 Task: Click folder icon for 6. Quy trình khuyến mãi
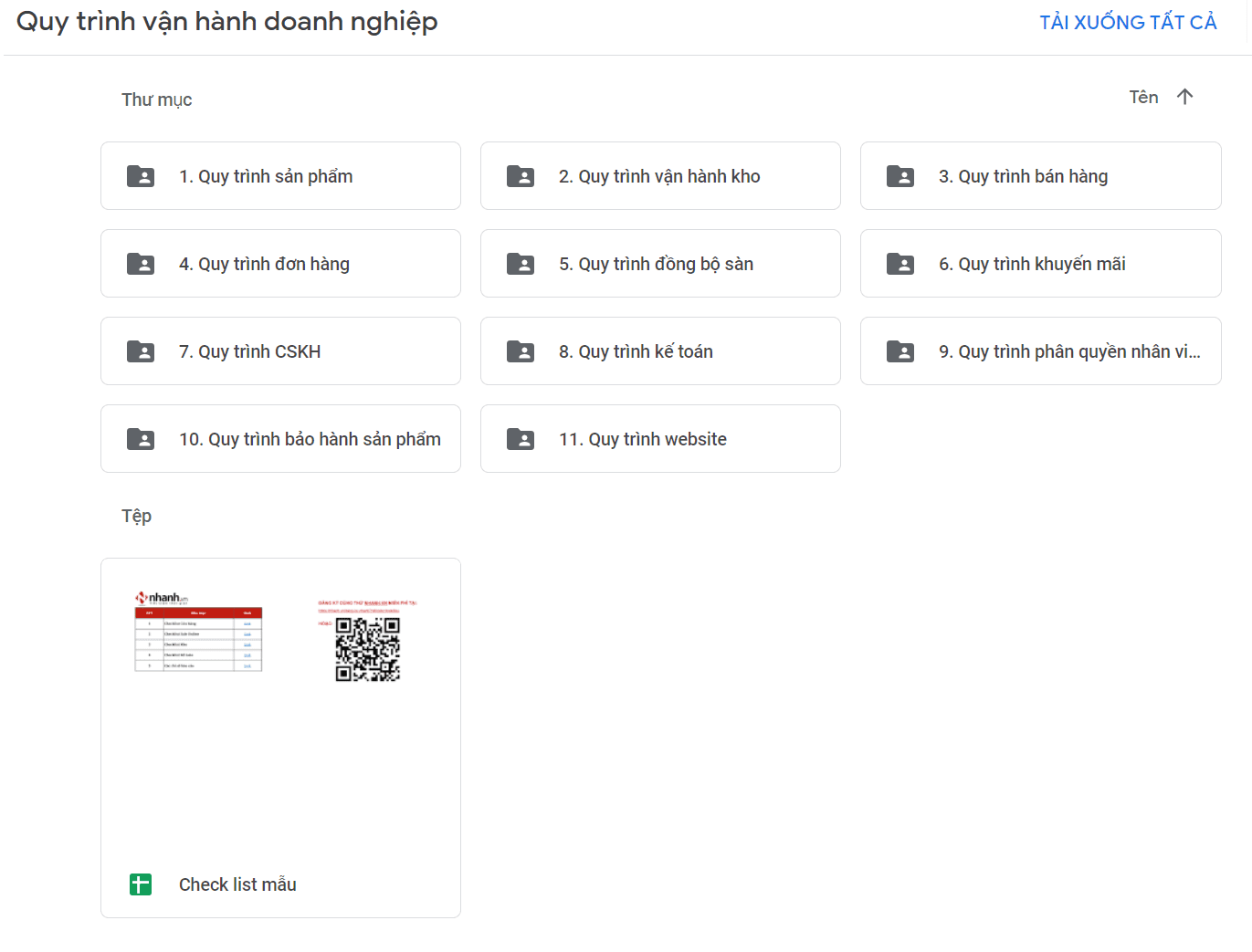click(900, 264)
